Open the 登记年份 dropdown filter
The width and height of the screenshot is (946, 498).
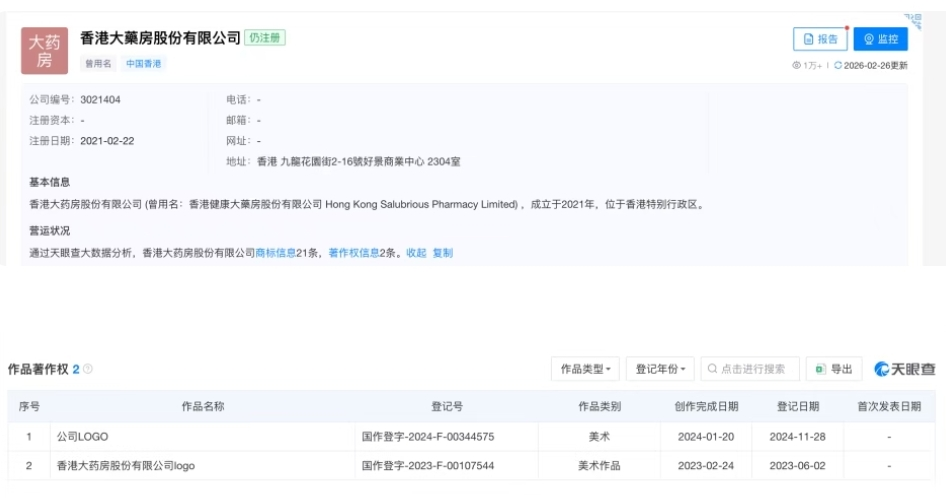pyautogui.click(x=660, y=369)
